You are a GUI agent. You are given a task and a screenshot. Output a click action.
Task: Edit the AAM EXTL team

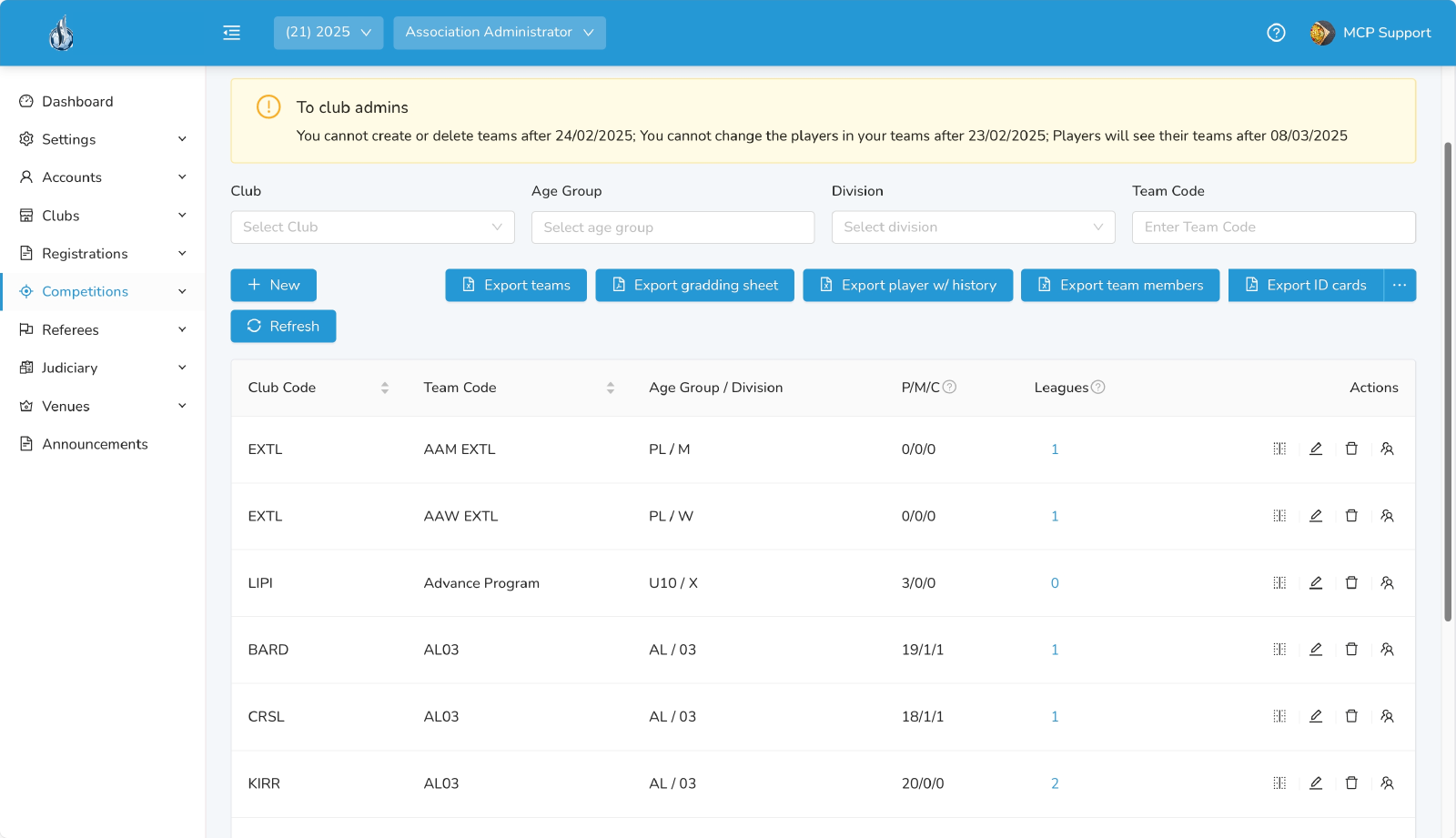[x=1316, y=449]
